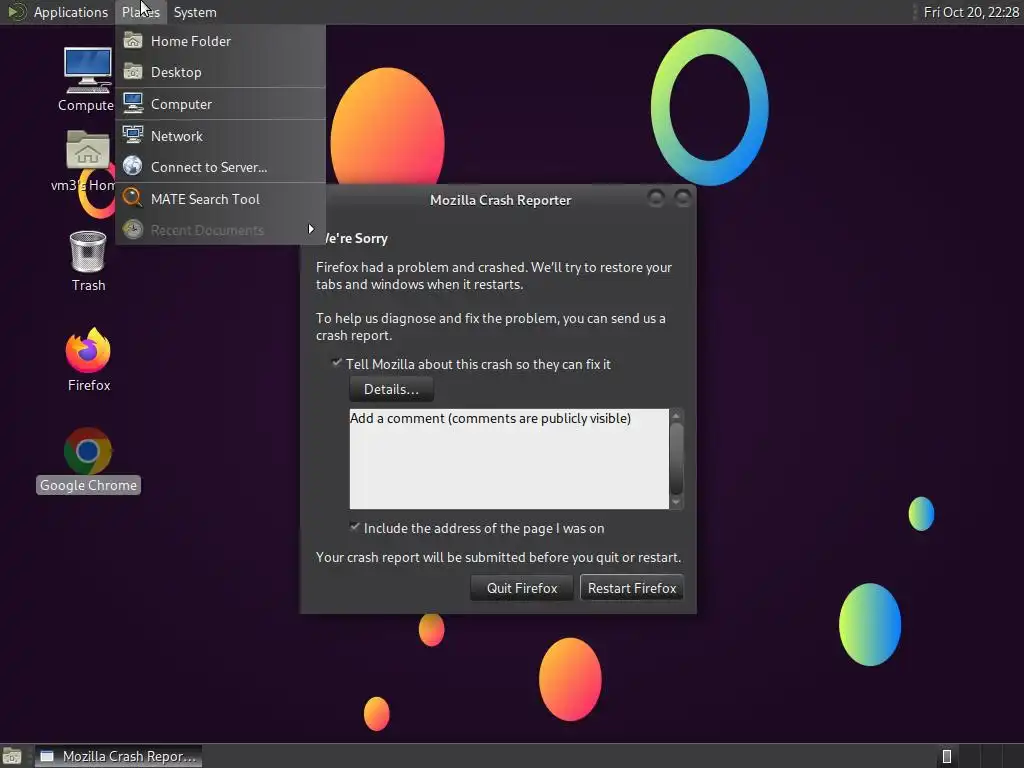Select Home Folder from Places menu
This screenshot has height=768, width=1024.
[221, 41]
